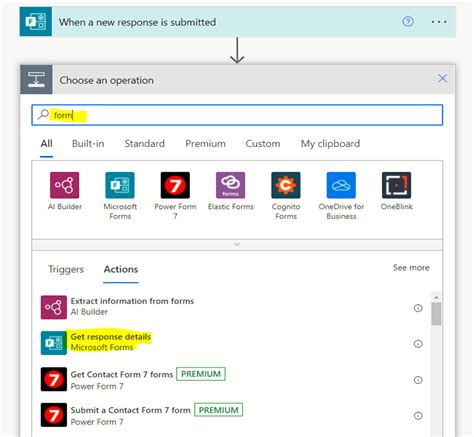Viewport: 474px width, 437px height.
Task: Switch to the Triggers tab
Action: (x=66, y=269)
